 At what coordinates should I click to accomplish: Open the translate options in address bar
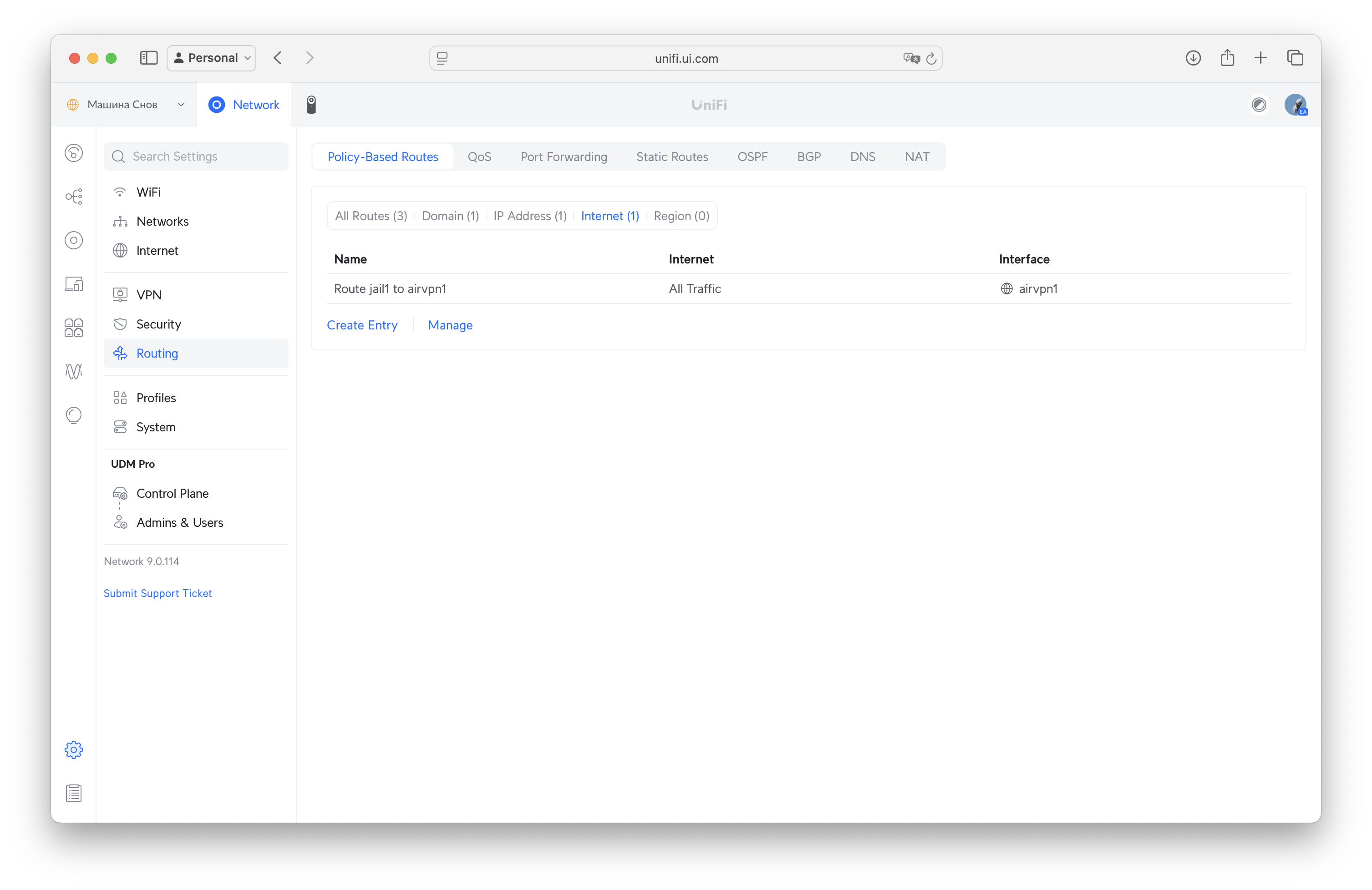pyautogui.click(x=911, y=58)
